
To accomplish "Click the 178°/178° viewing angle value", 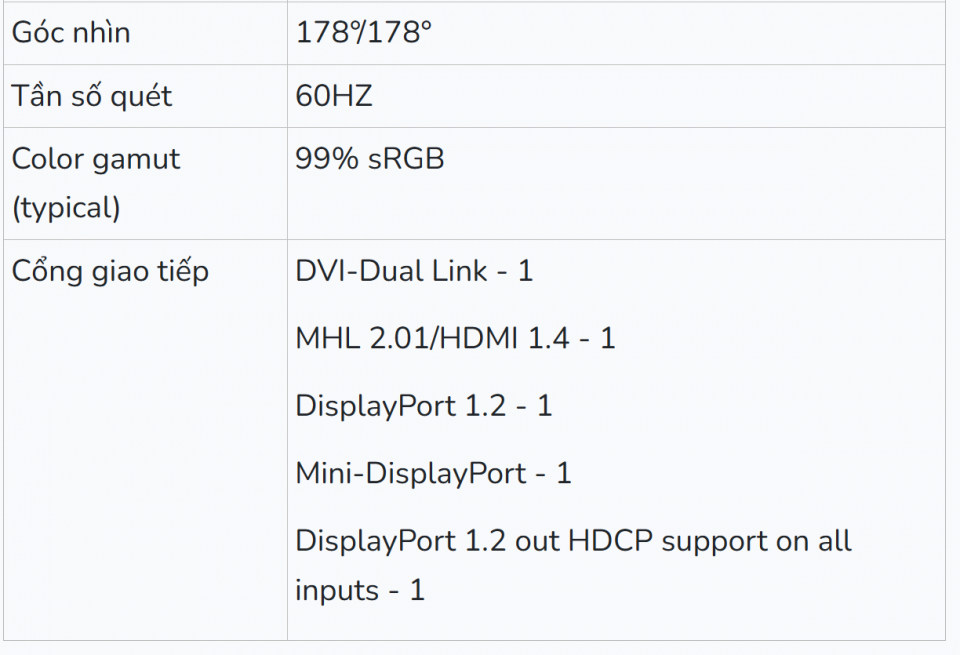I will (x=363, y=33).
